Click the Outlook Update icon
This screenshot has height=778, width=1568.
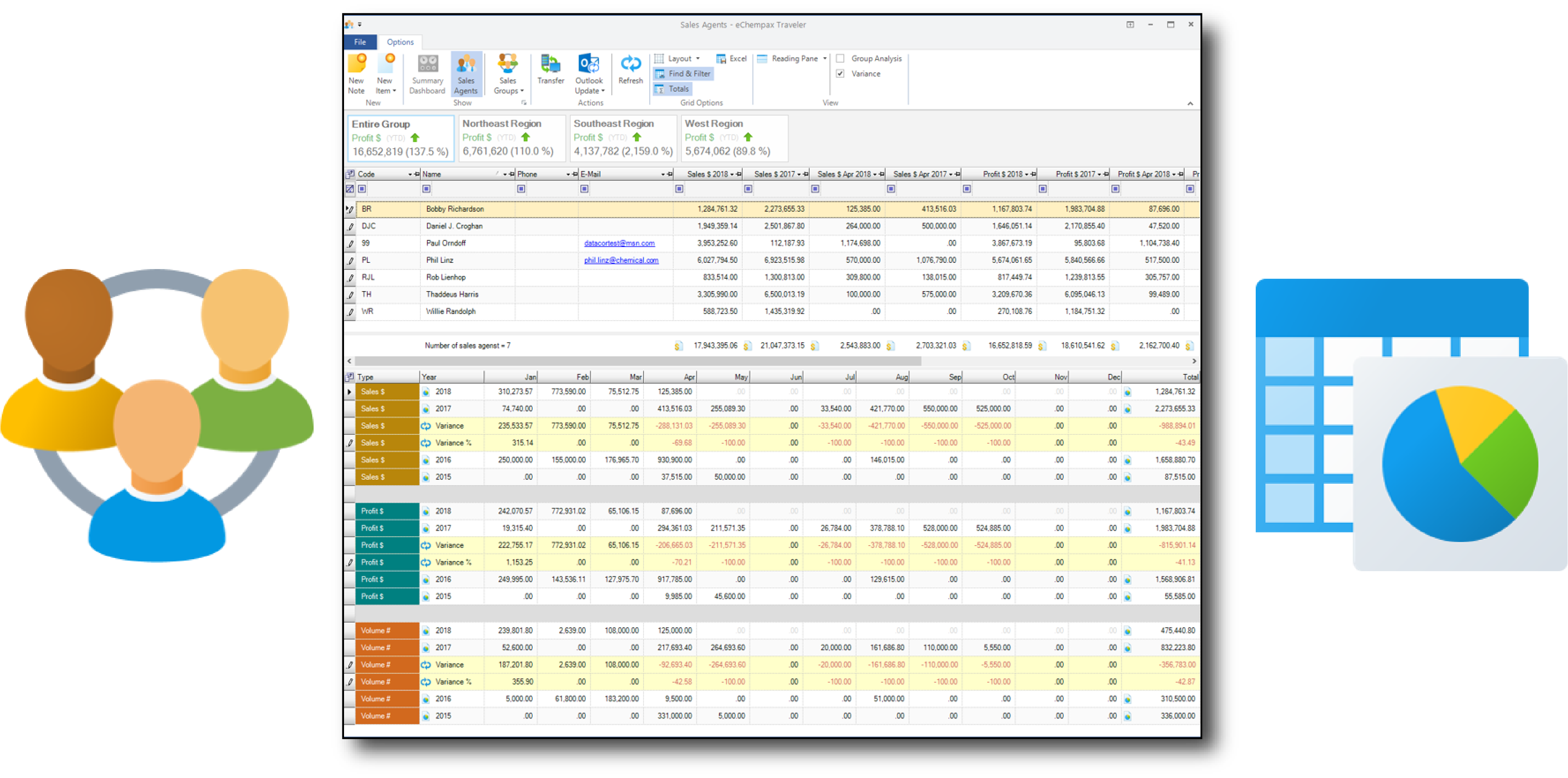click(x=589, y=74)
